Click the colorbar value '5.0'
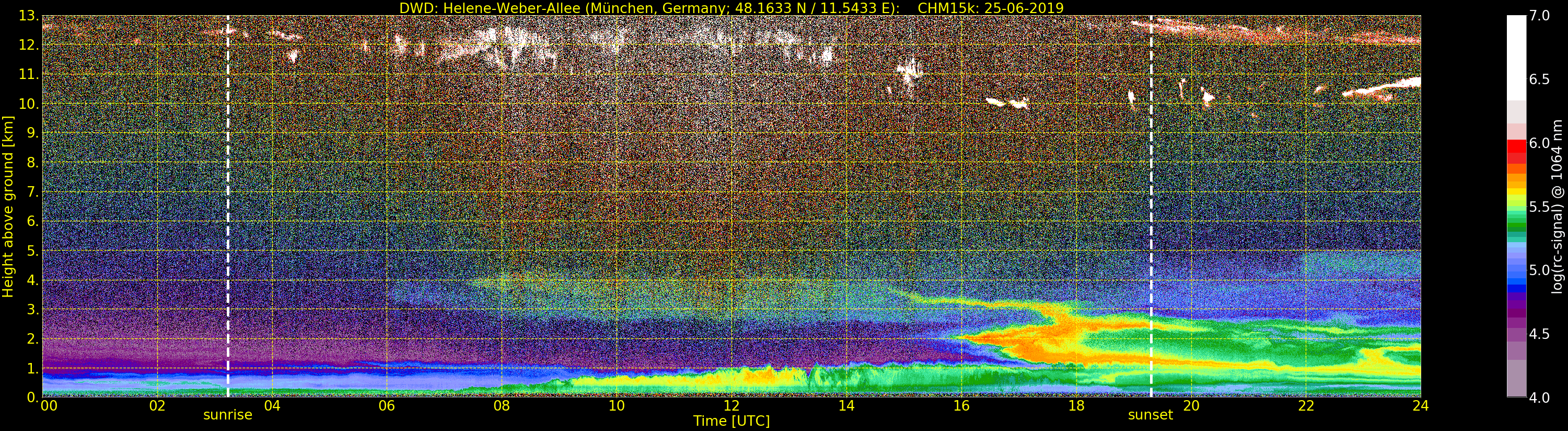This screenshot has width=1568, height=431. [1539, 270]
